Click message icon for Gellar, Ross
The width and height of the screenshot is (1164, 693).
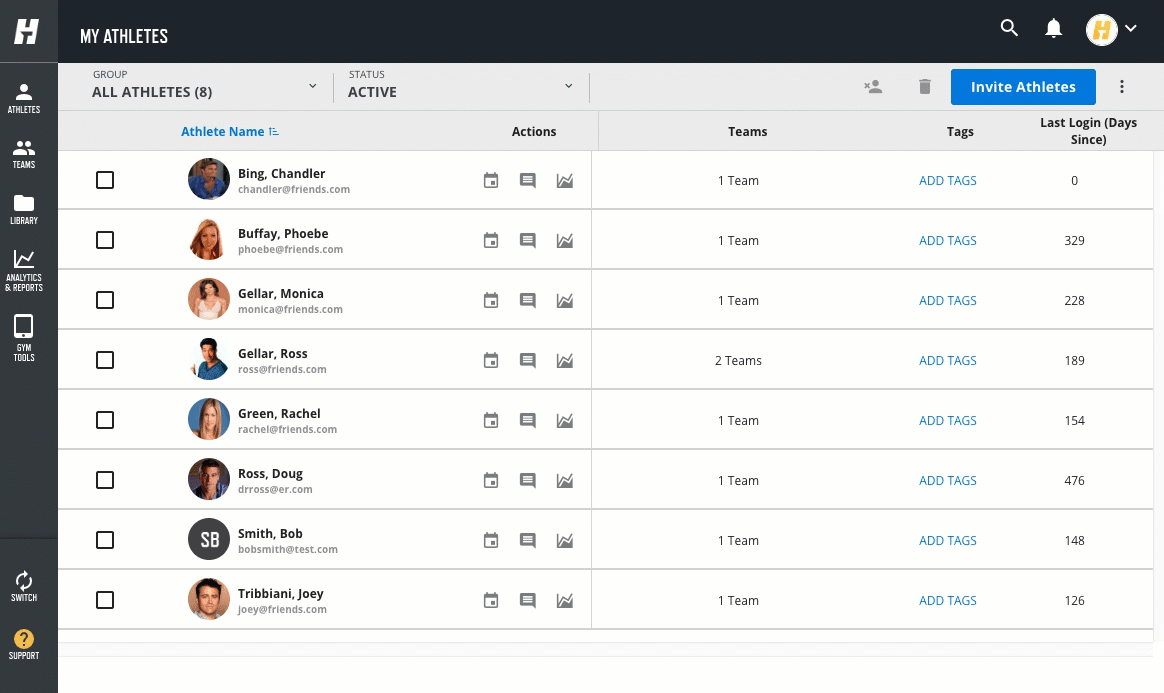[528, 361]
